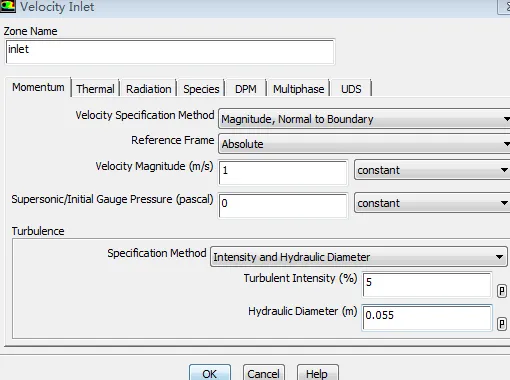
Task: Click the Zone Name input field
Action: point(170,52)
